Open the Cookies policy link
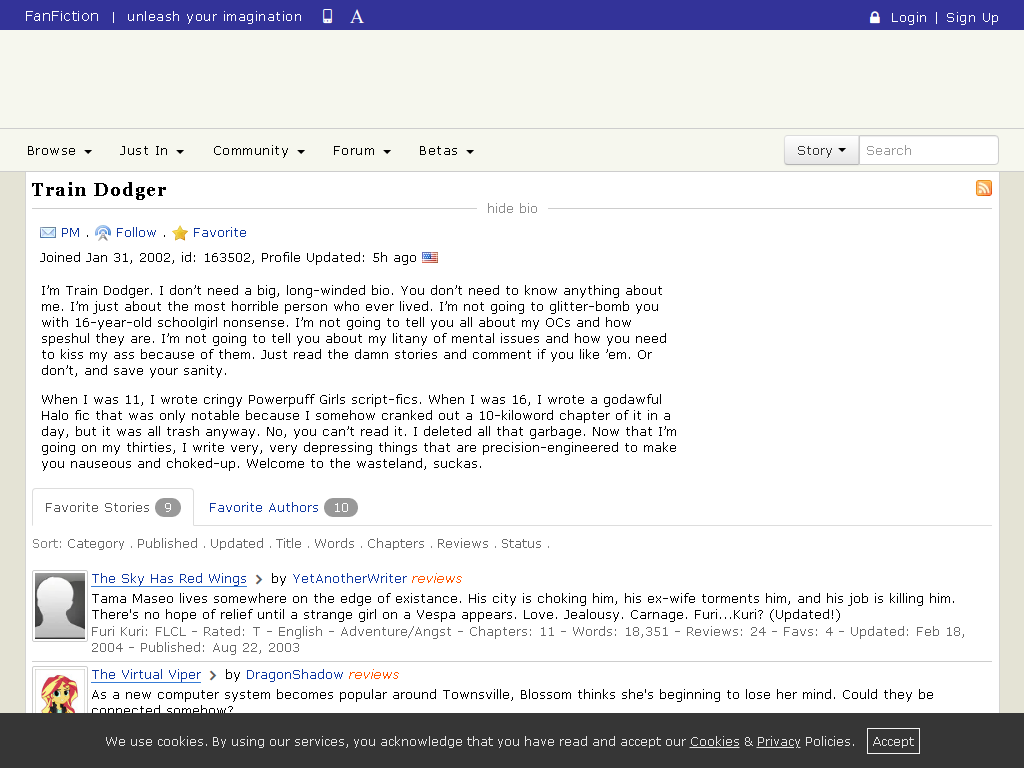Screen dimensions: 1024x768 click(x=714, y=741)
